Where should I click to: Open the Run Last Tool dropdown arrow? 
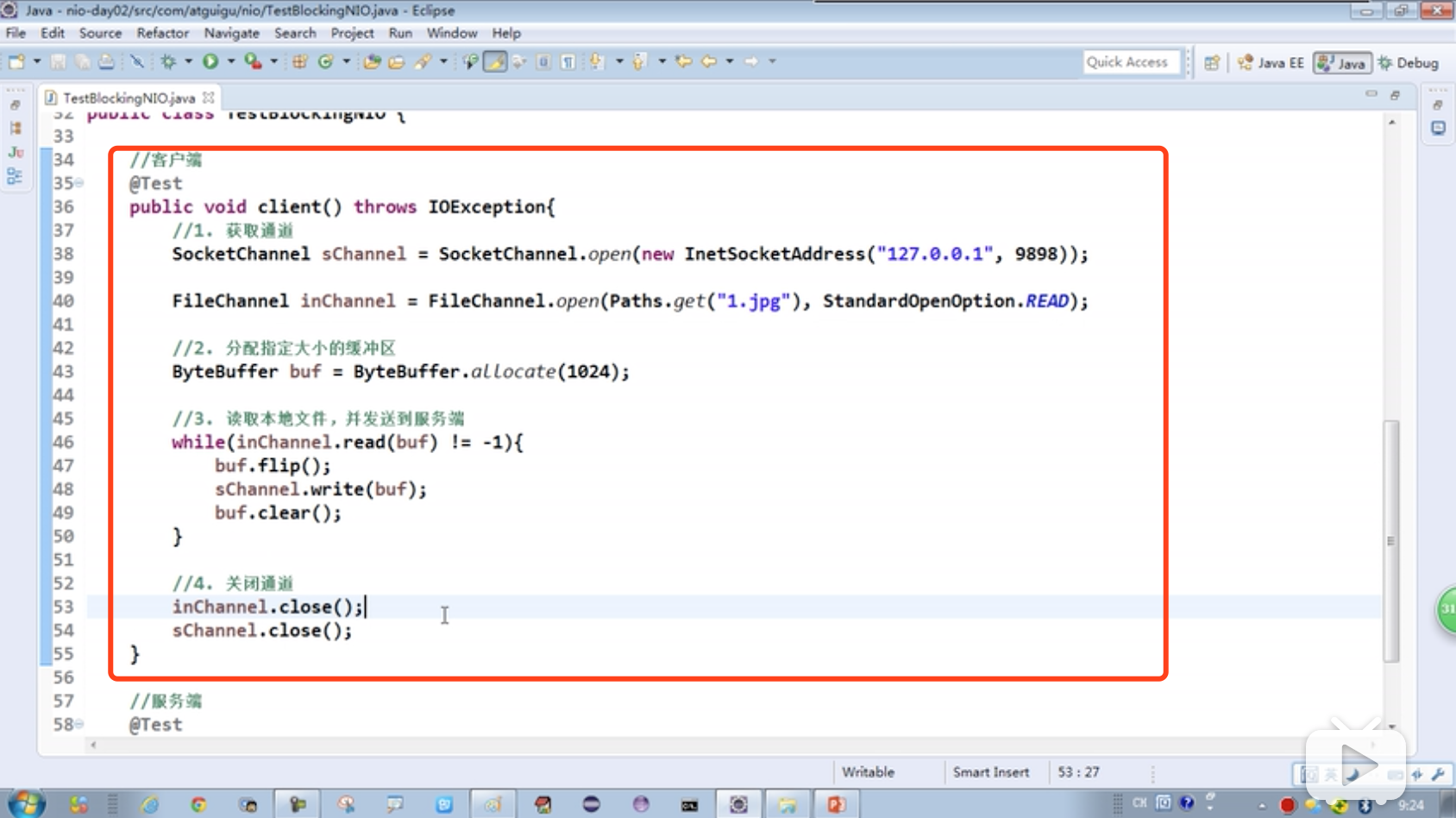click(273, 61)
